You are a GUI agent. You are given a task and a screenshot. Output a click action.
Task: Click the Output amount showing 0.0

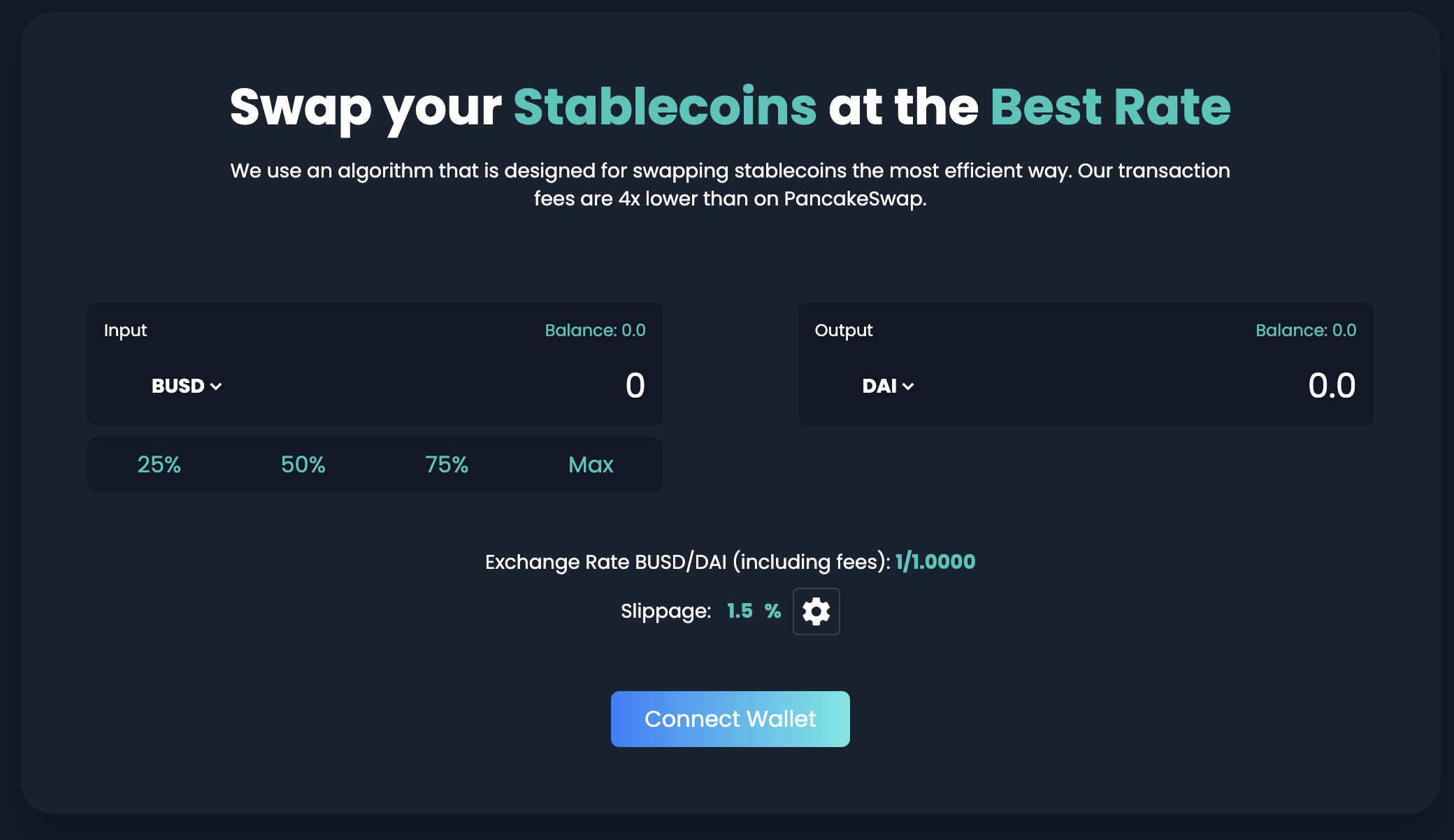coord(1332,386)
